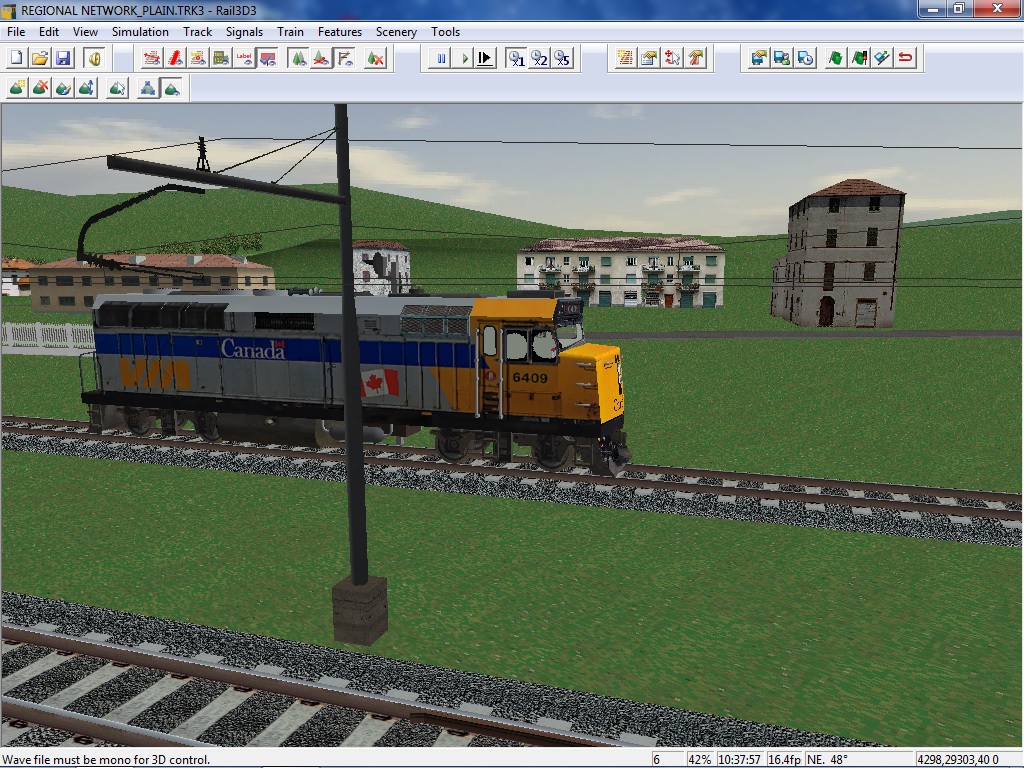Click the terrain mesh points icon
Image resolution: width=1024 pixels, height=768 pixels.
click(148, 88)
